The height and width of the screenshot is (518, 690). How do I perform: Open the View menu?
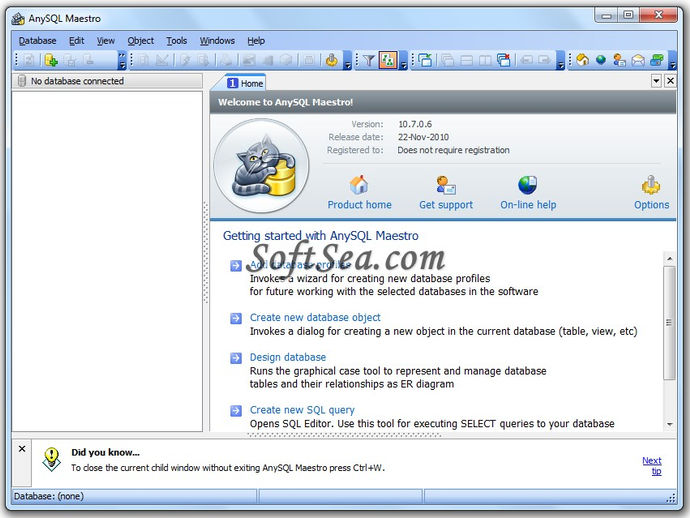tap(106, 41)
